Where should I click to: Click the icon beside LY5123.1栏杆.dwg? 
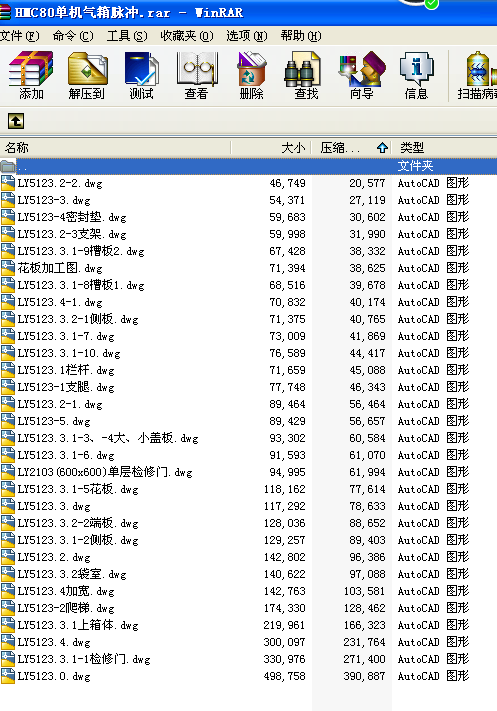click(8, 370)
